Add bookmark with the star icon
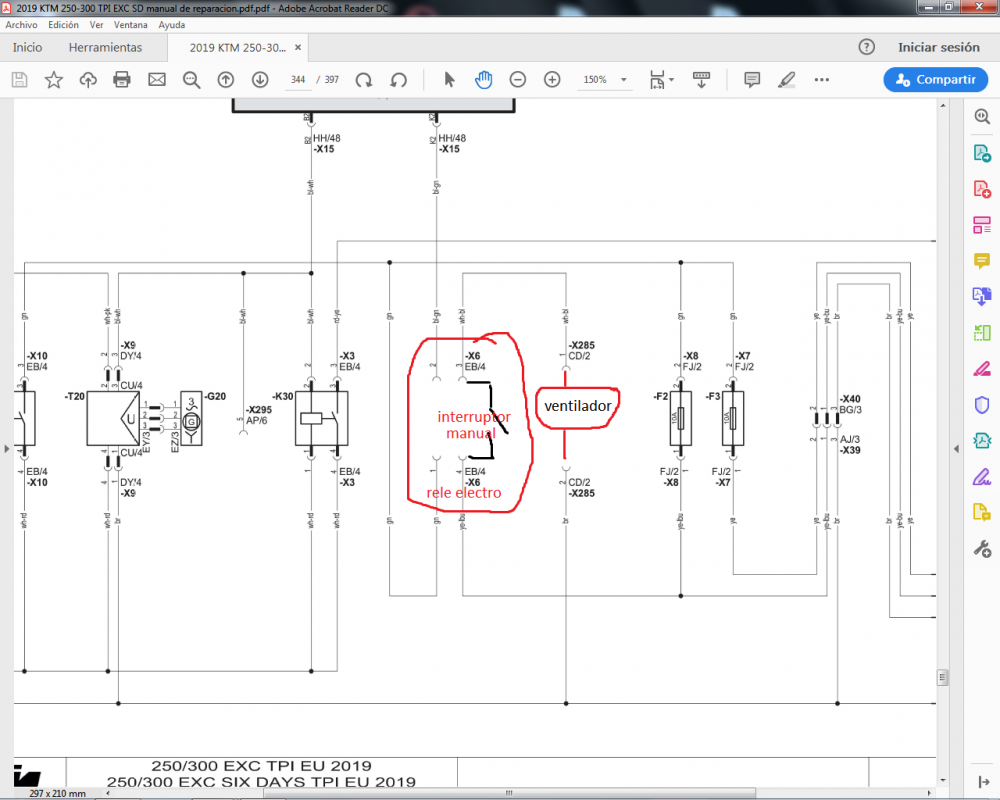Viewport: 1000px width, 800px height. click(x=54, y=80)
